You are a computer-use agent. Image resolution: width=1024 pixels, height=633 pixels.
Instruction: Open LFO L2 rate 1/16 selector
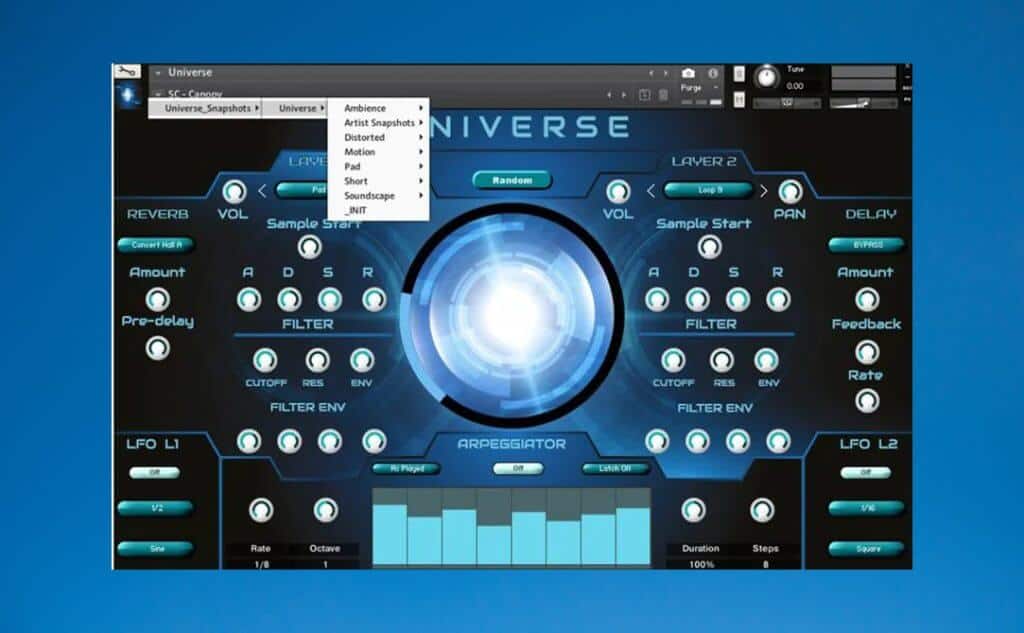pyautogui.click(x=867, y=508)
